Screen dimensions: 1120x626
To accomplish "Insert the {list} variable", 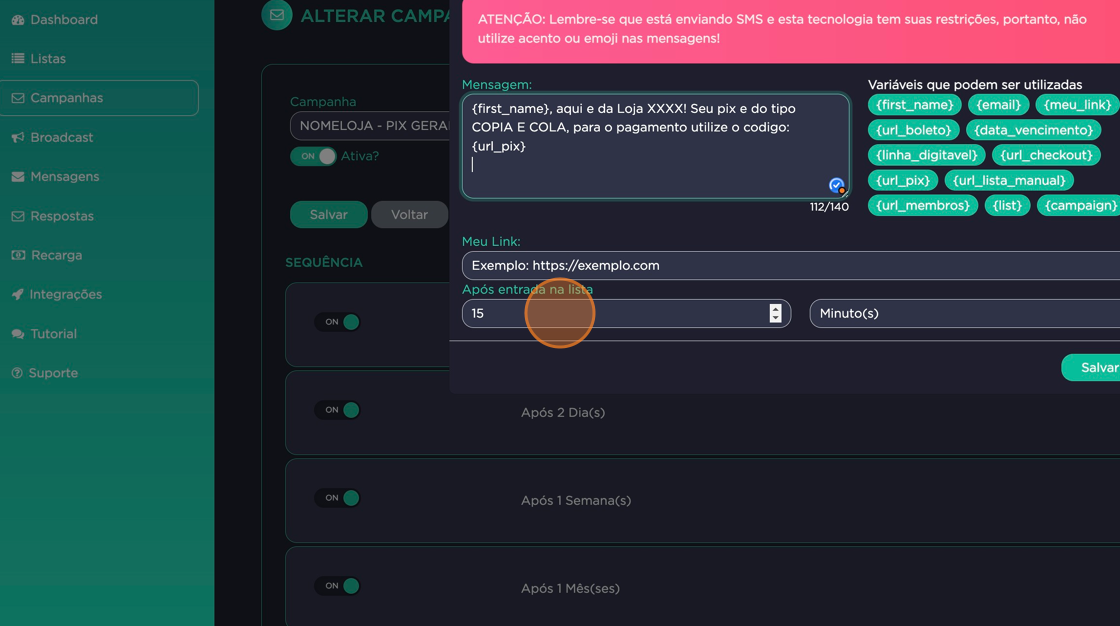I will pyautogui.click(x=1007, y=206).
